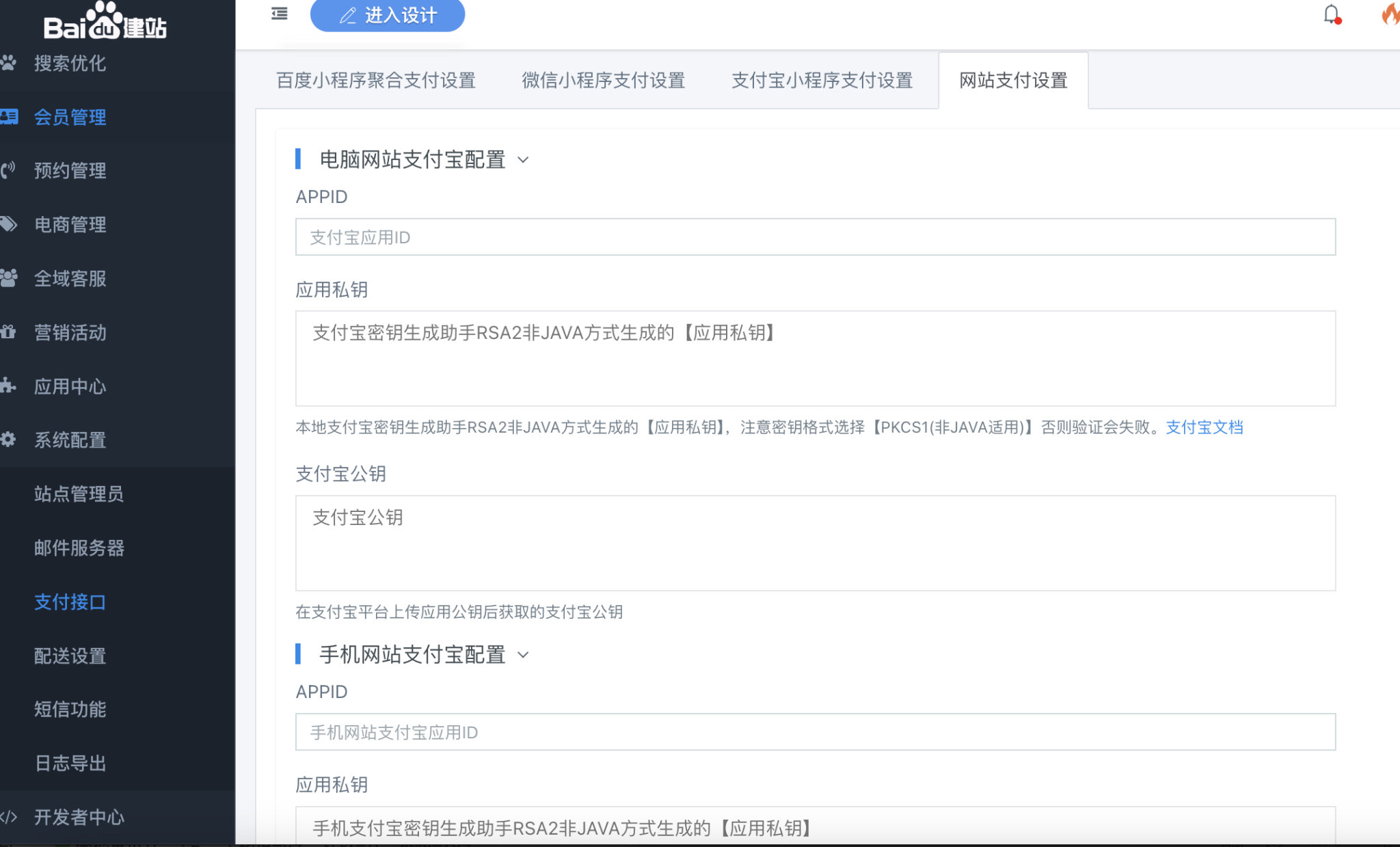1400x847 pixels.
Task: Click the sidebar collapse menu icon
Action: [x=280, y=14]
